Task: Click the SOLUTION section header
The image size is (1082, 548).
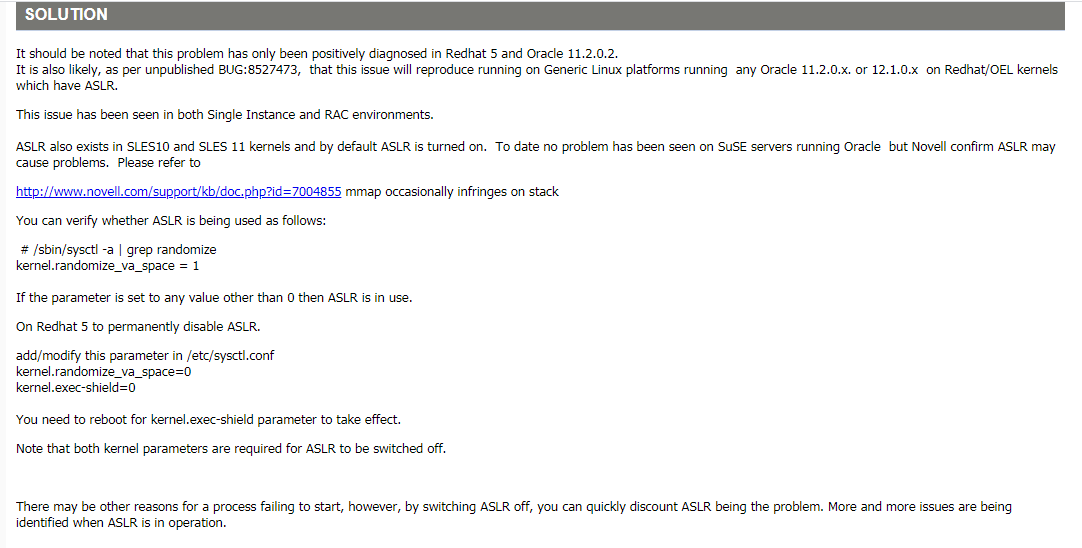Action: (66, 15)
